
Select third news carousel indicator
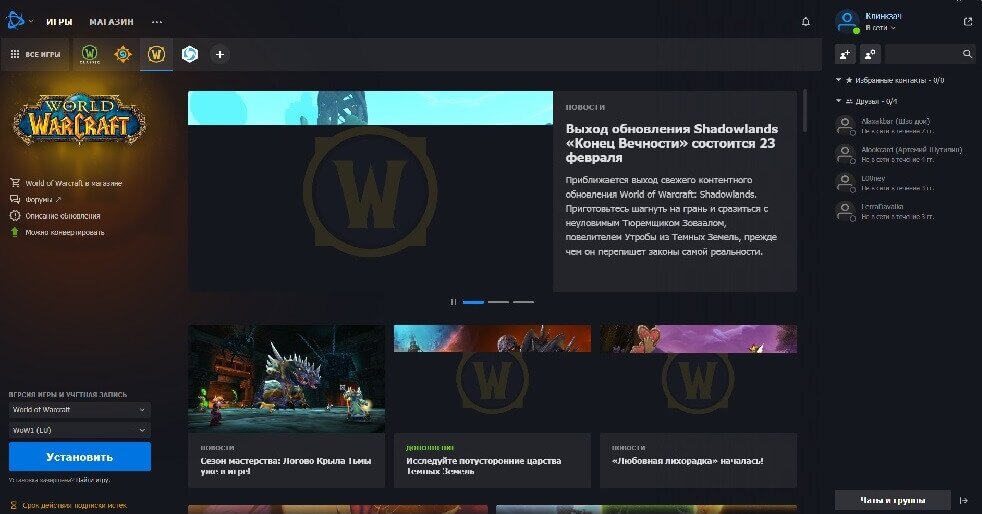pos(524,302)
